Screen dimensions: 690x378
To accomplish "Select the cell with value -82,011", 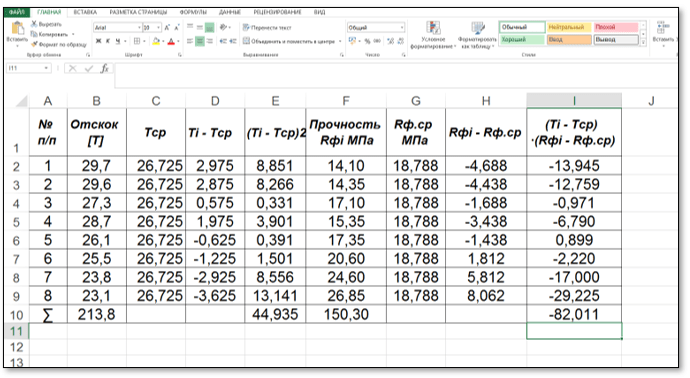I will 574,314.
